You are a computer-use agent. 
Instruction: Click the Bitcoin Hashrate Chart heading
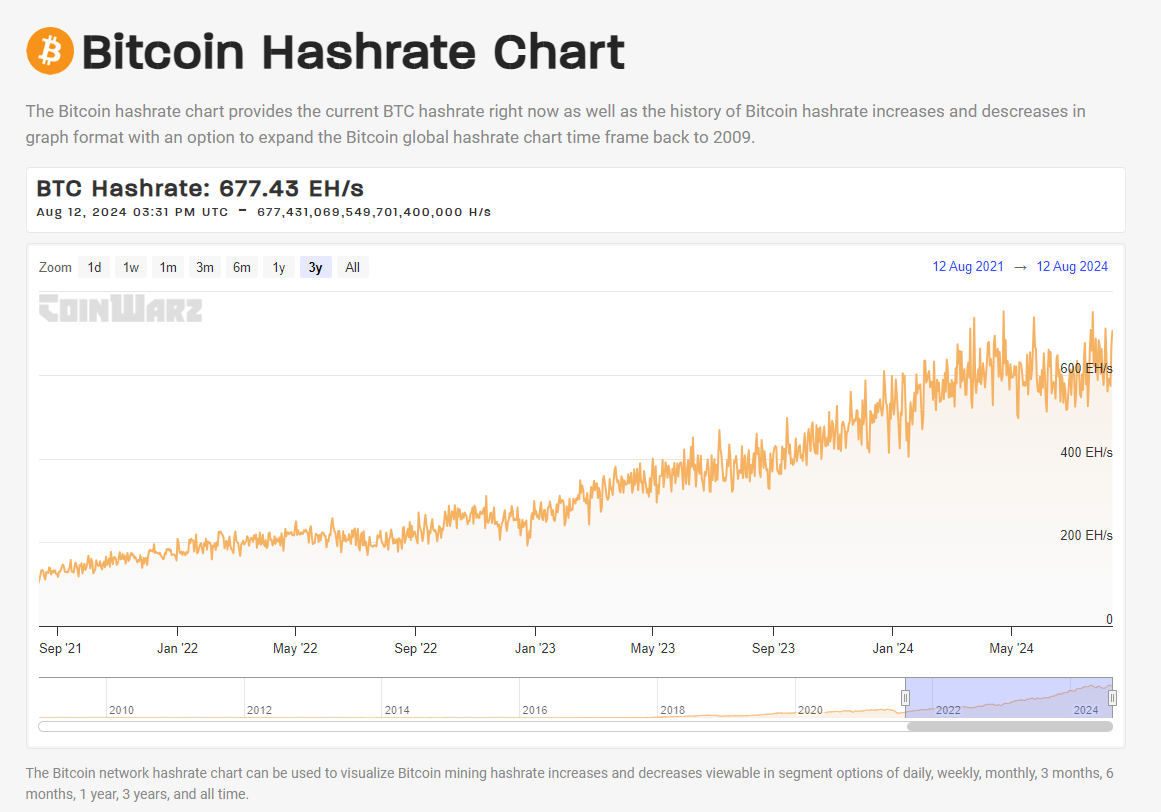coord(353,52)
